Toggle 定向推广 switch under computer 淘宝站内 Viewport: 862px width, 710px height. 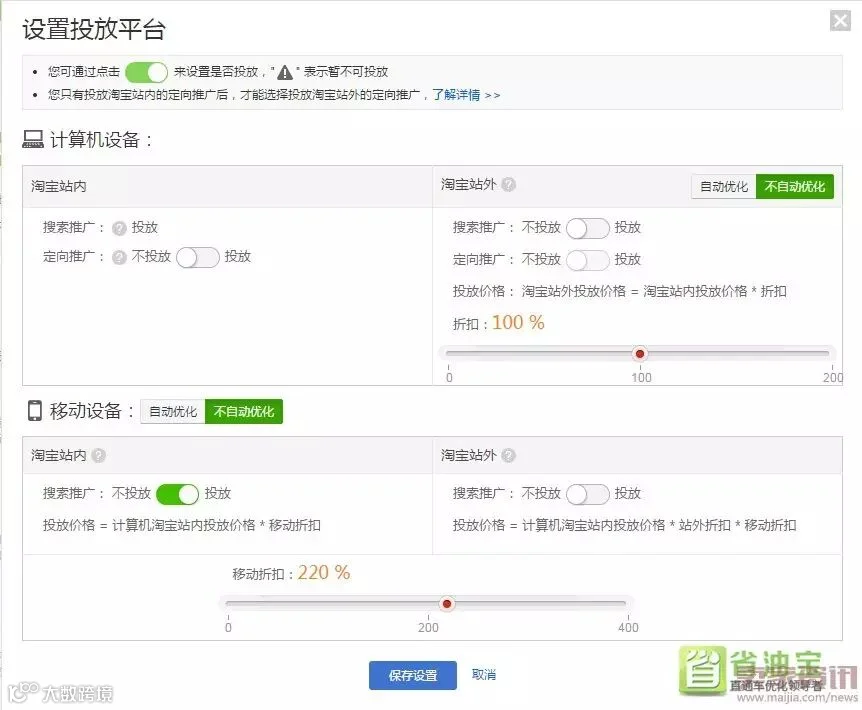pos(198,257)
